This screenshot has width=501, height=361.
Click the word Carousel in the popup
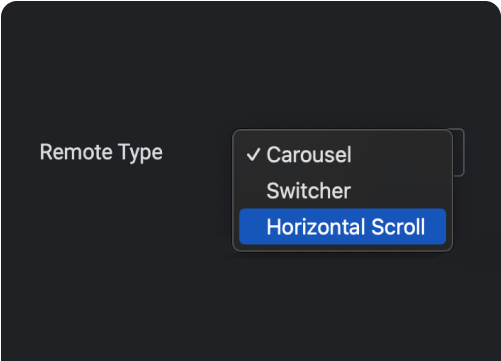point(309,155)
